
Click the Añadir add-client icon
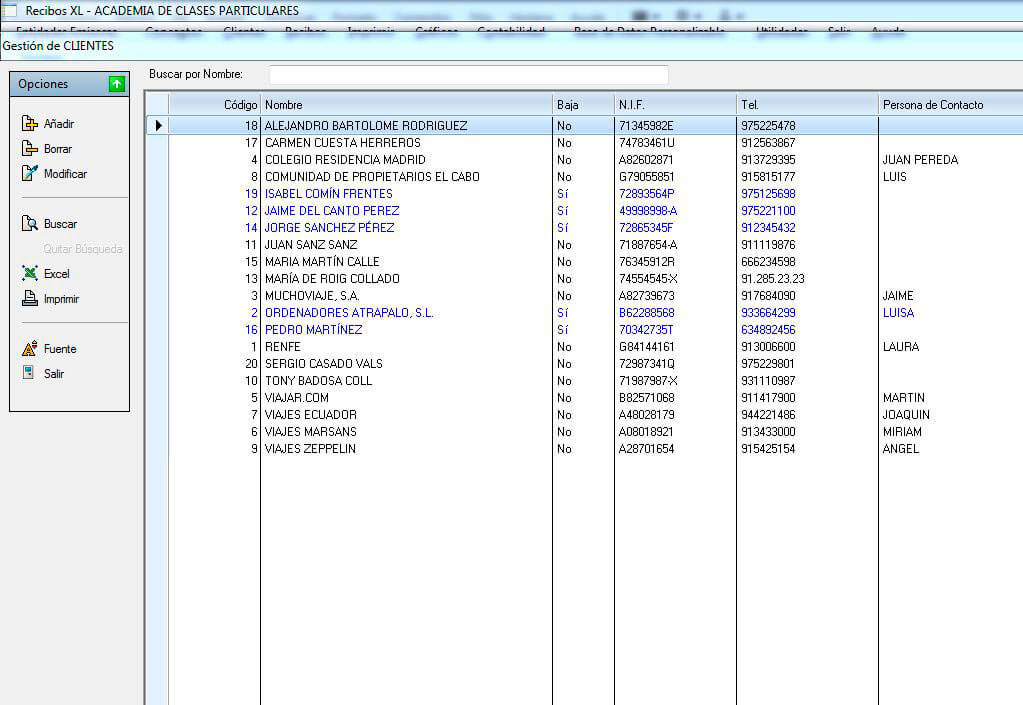[x=30, y=124]
